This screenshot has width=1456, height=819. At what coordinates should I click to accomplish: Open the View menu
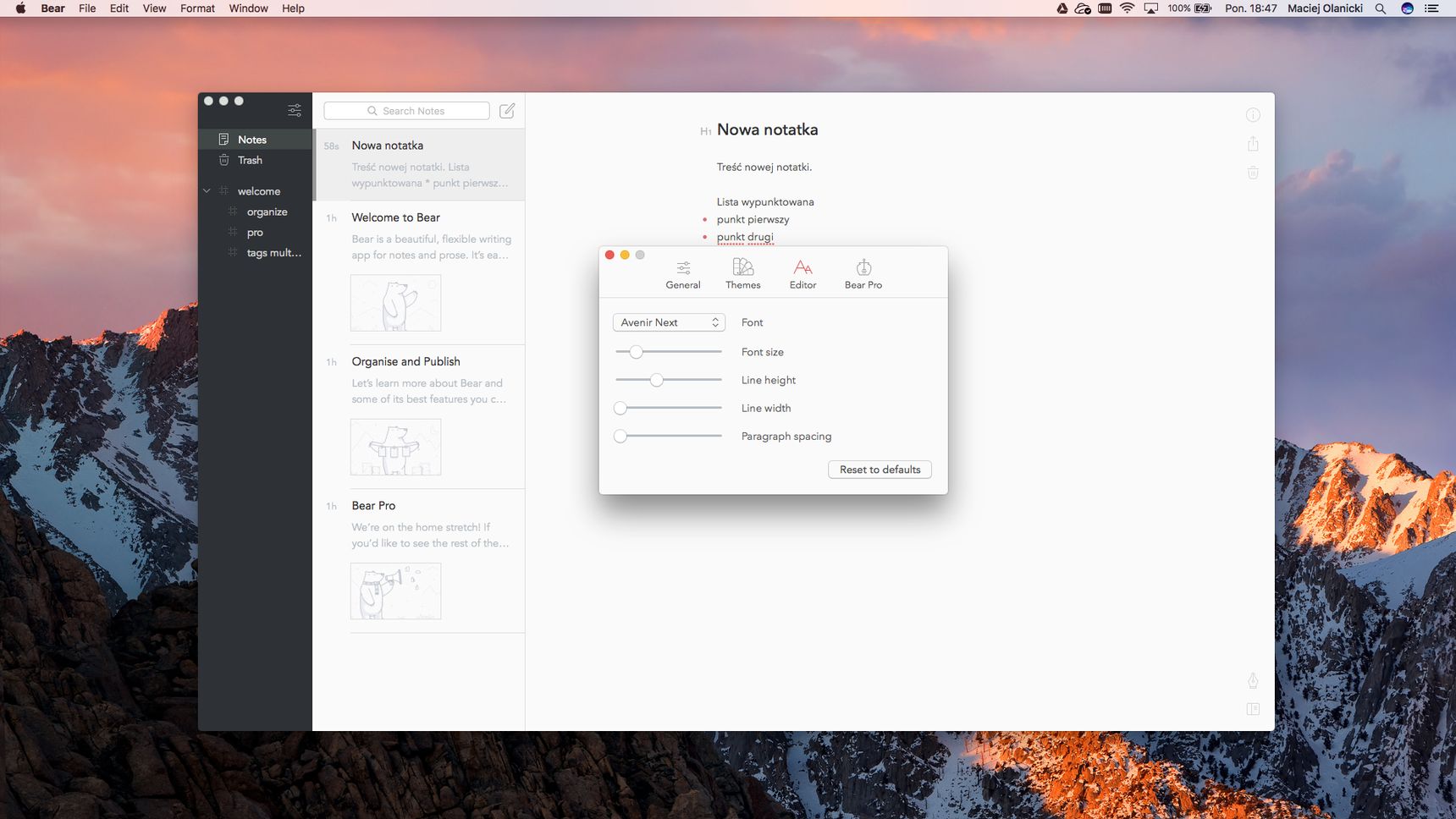point(154,8)
